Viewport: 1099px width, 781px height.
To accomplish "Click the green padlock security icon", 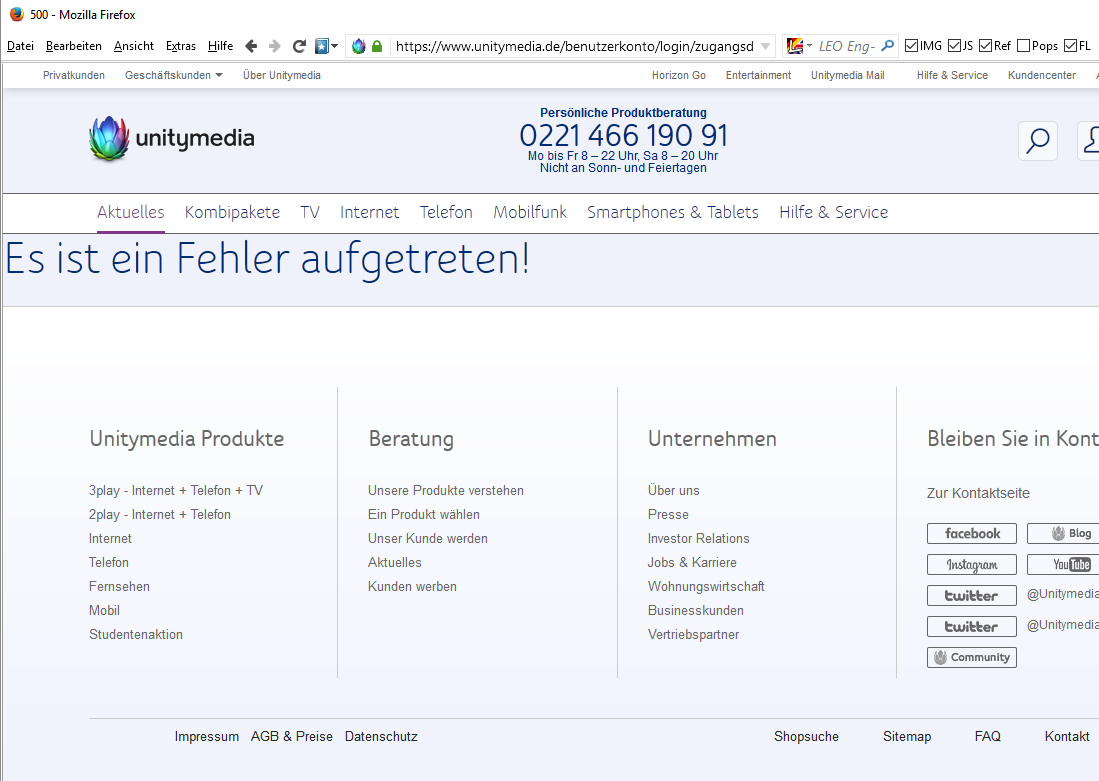I will point(377,46).
